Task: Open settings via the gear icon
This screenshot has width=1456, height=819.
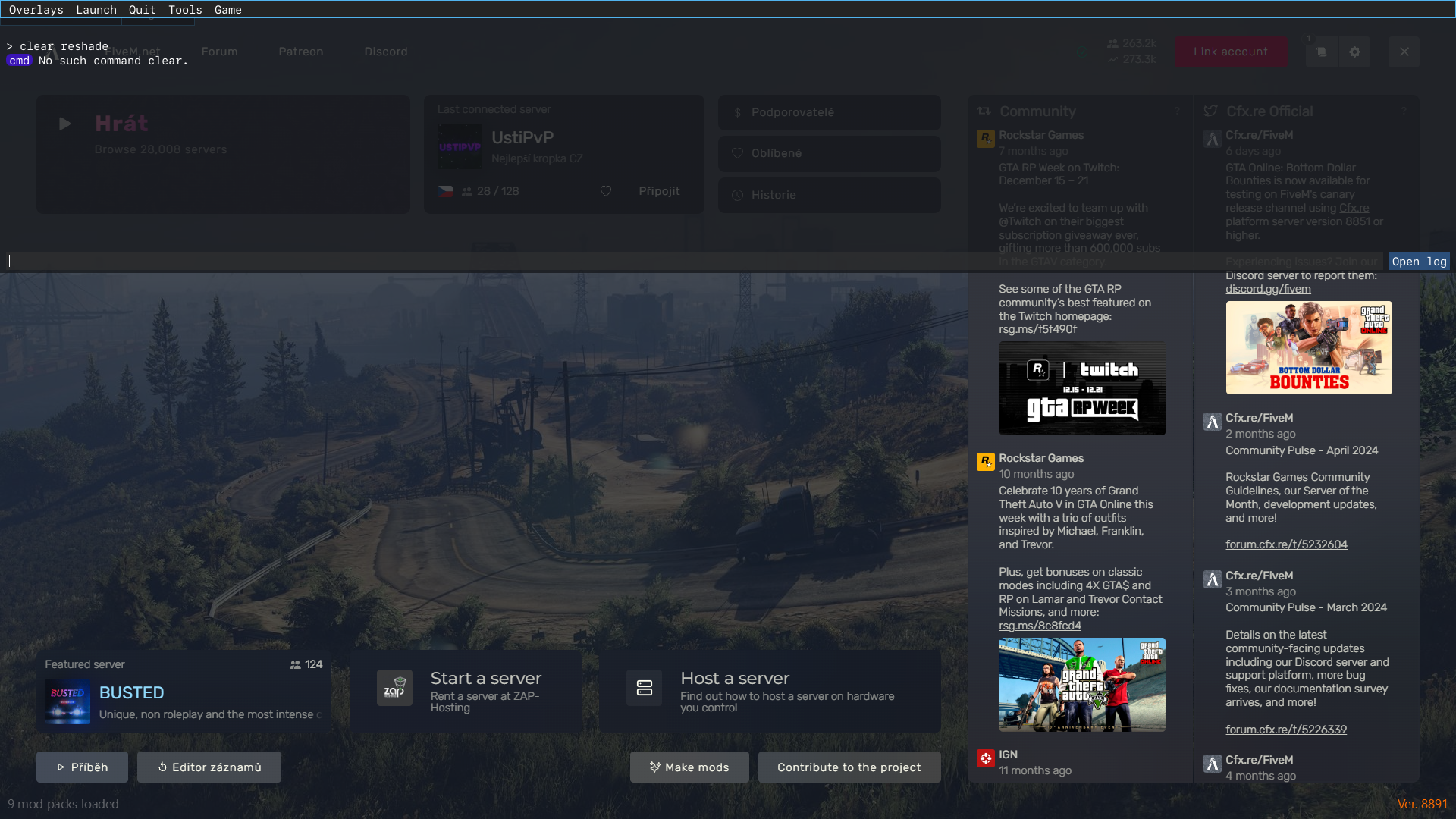Action: 1354,52
